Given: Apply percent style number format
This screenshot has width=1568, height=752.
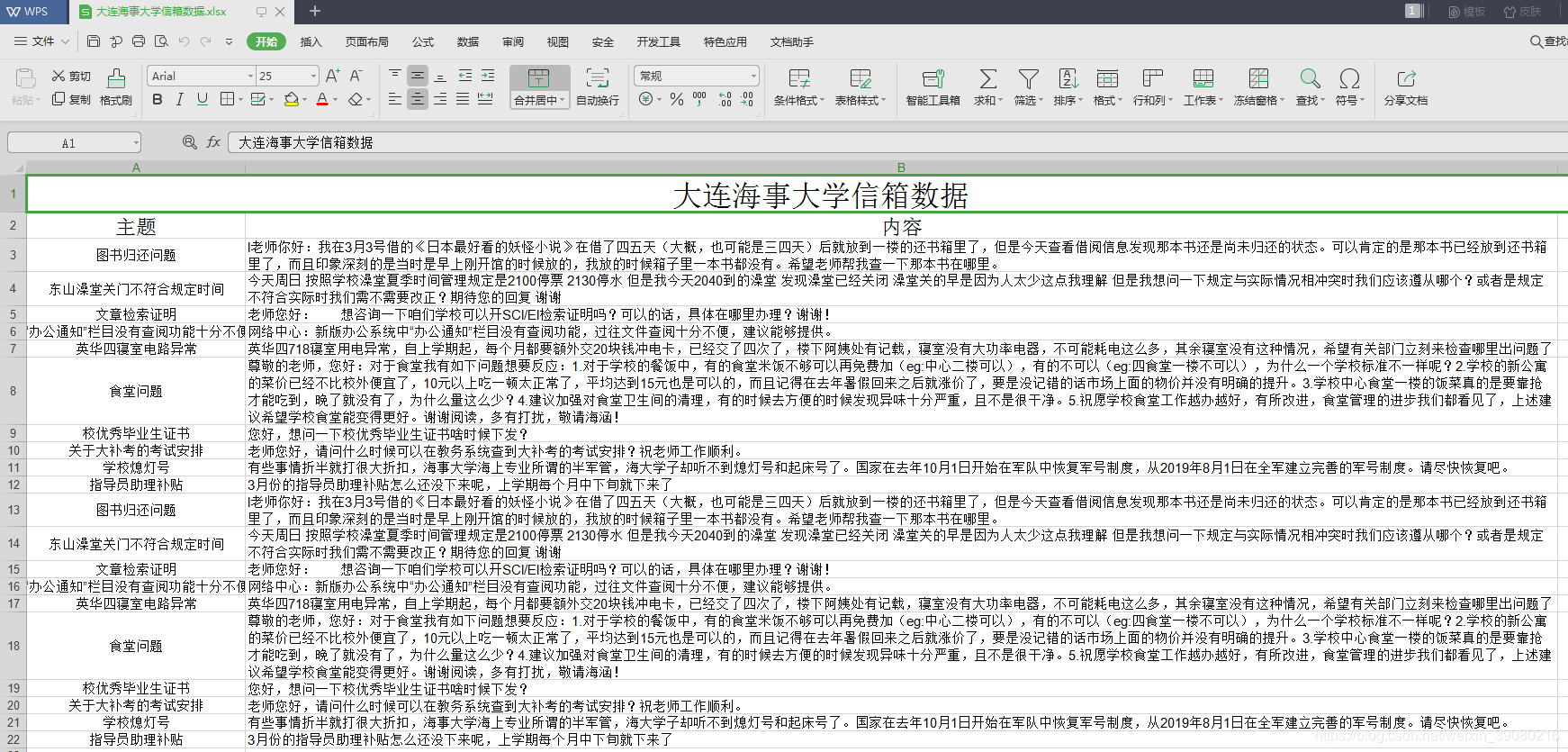Looking at the screenshot, I should tap(677, 99).
